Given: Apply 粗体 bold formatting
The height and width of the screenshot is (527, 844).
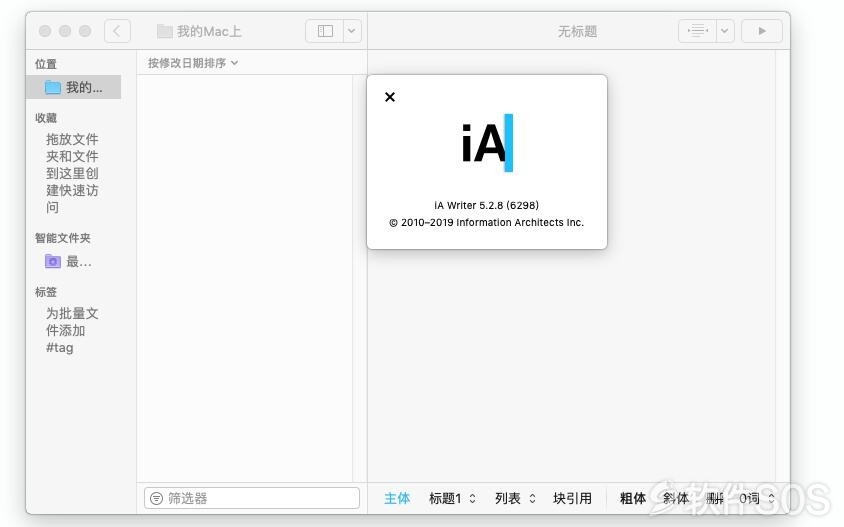Looking at the screenshot, I should [x=632, y=498].
